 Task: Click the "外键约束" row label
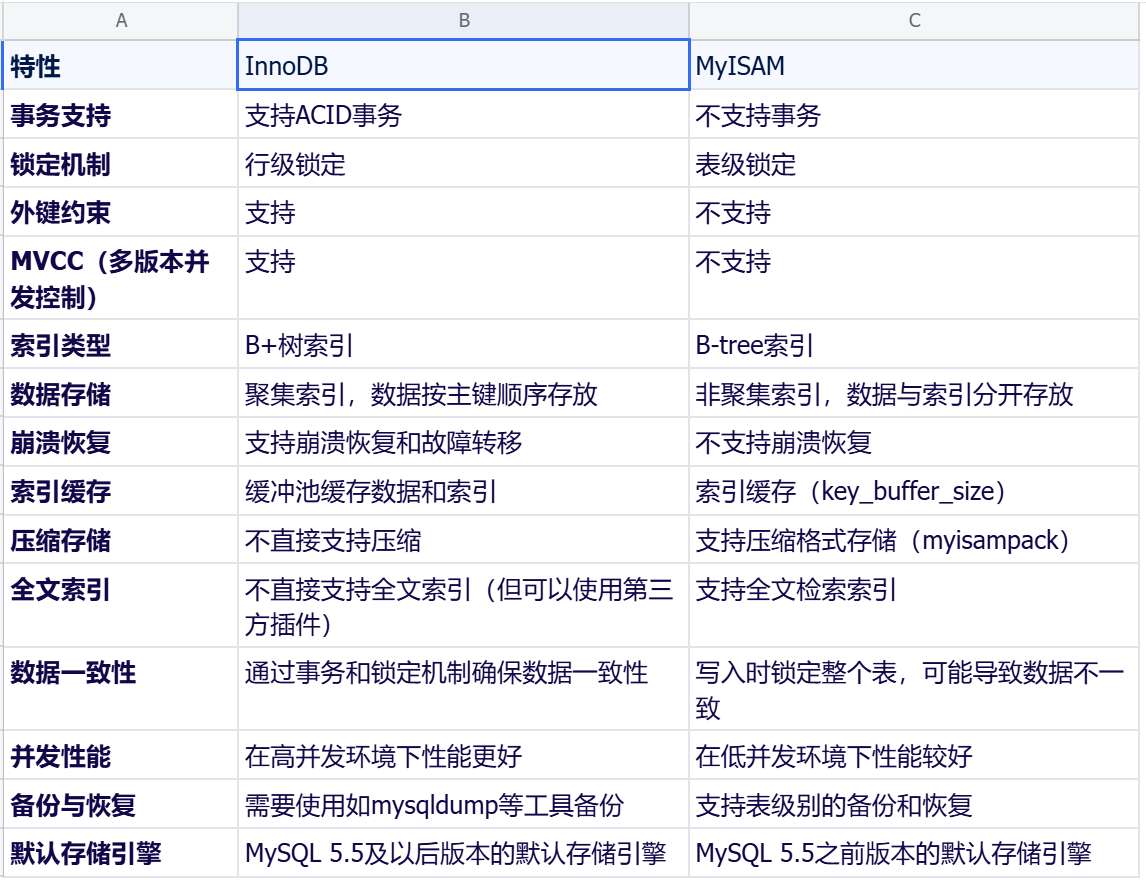tap(121, 213)
